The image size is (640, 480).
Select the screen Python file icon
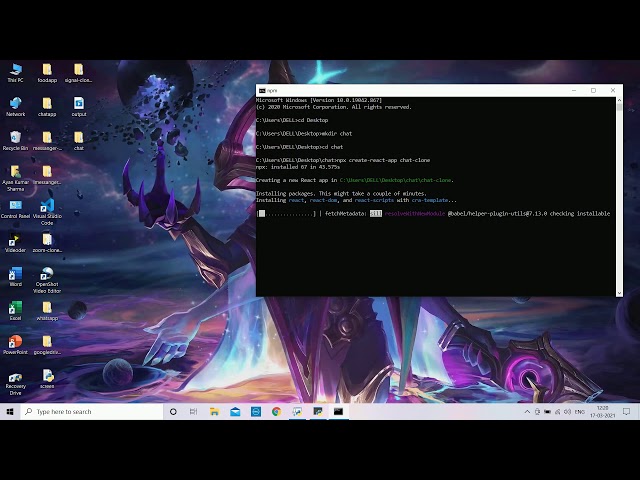point(47,379)
